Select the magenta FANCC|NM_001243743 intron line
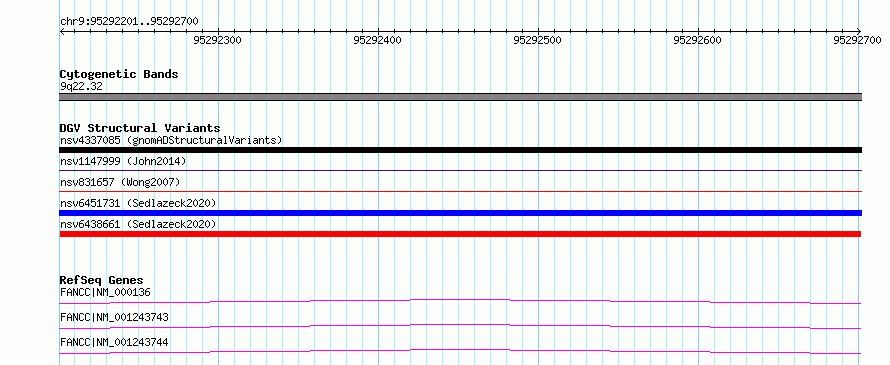Image resolution: width=890 pixels, height=365 pixels. click(460, 326)
